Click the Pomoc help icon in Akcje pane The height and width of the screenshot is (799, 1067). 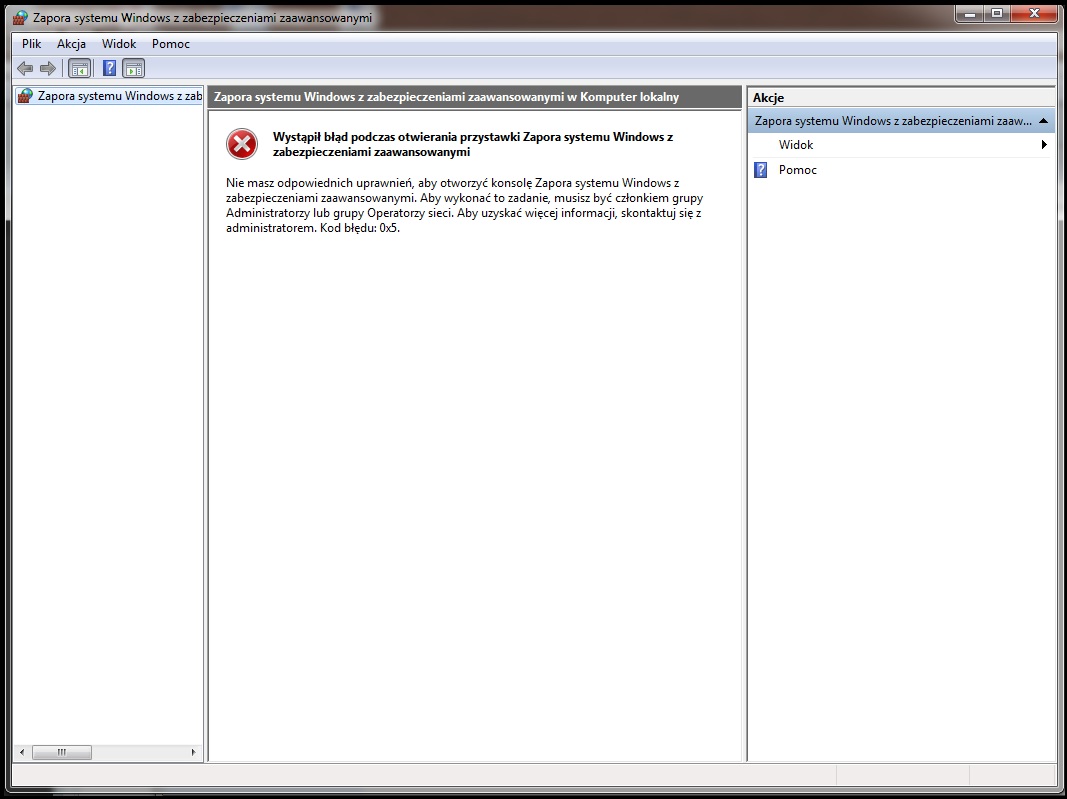[761, 169]
